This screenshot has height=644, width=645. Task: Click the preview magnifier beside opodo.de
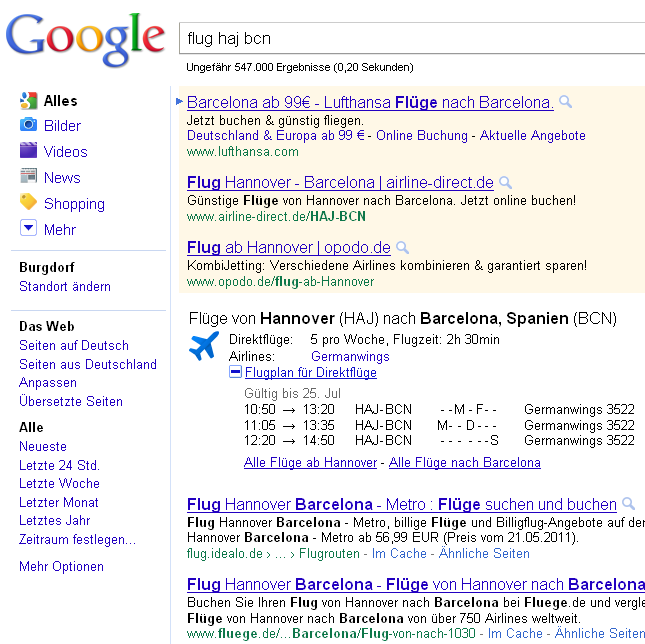point(402,247)
